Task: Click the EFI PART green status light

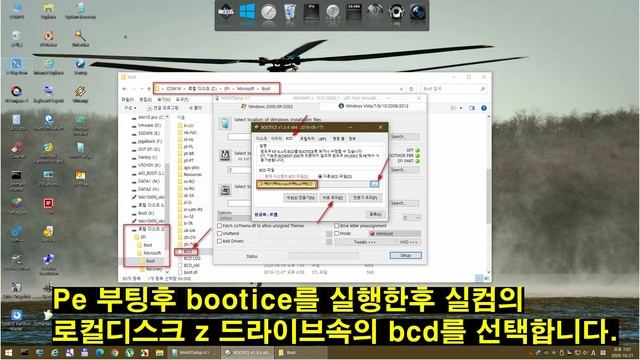Action: (x=418, y=161)
